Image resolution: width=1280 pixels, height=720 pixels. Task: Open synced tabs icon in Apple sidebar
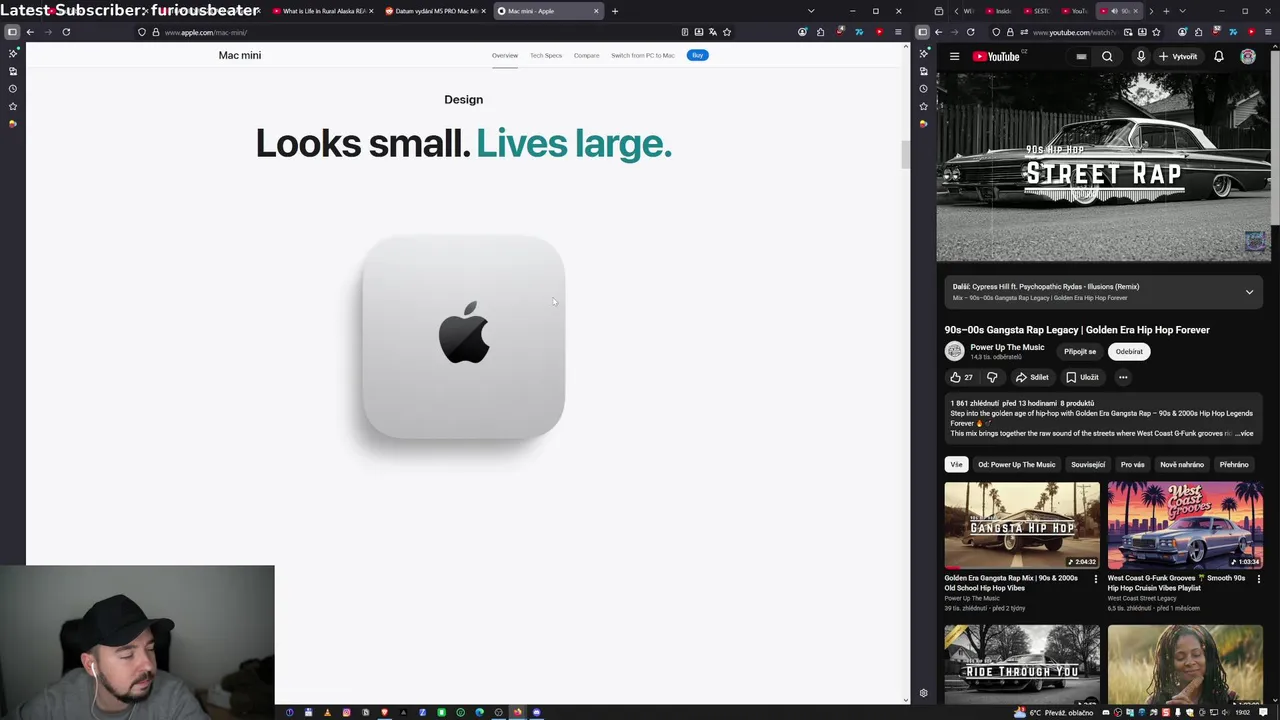[x=12, y=71]
